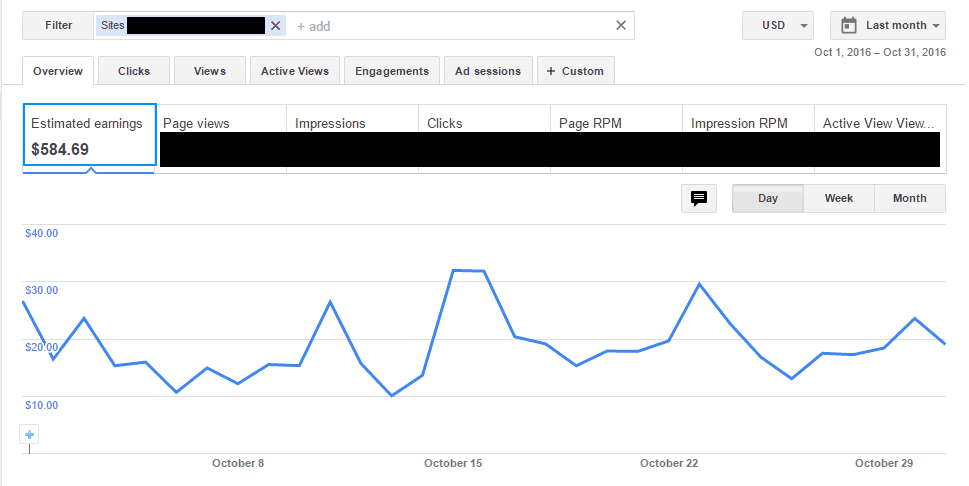969x486 pixels.
Task: Open the chart annotations comment icon
Action: [699, 198]
